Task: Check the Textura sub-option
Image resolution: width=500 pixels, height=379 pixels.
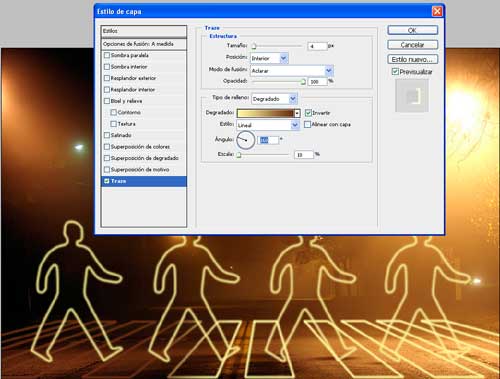Action: pos(114,124)
